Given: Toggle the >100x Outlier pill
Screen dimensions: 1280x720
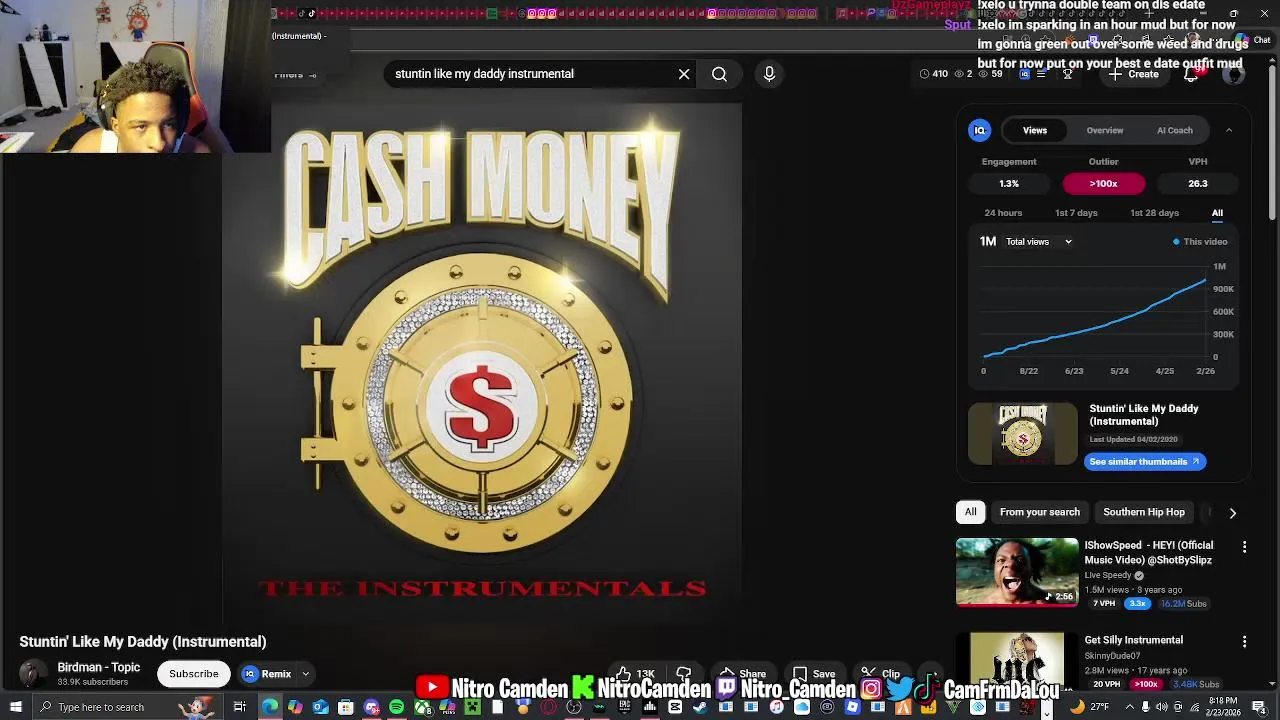Looking at the screenshot, I should 1103,184.
